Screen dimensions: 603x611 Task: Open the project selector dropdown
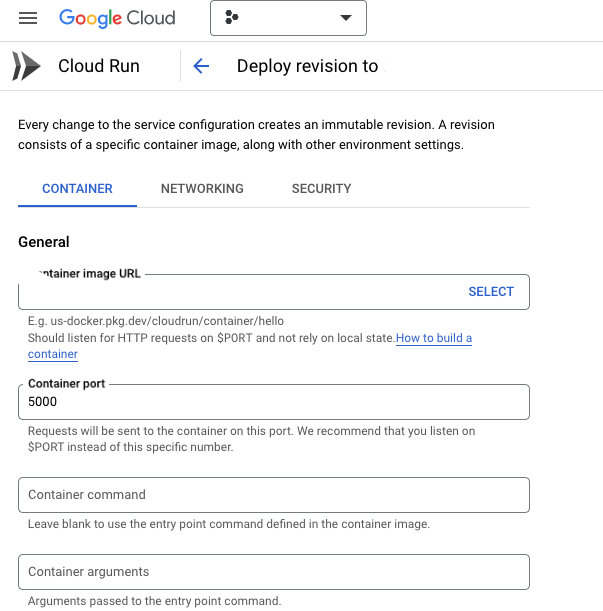tap(288, 18)
